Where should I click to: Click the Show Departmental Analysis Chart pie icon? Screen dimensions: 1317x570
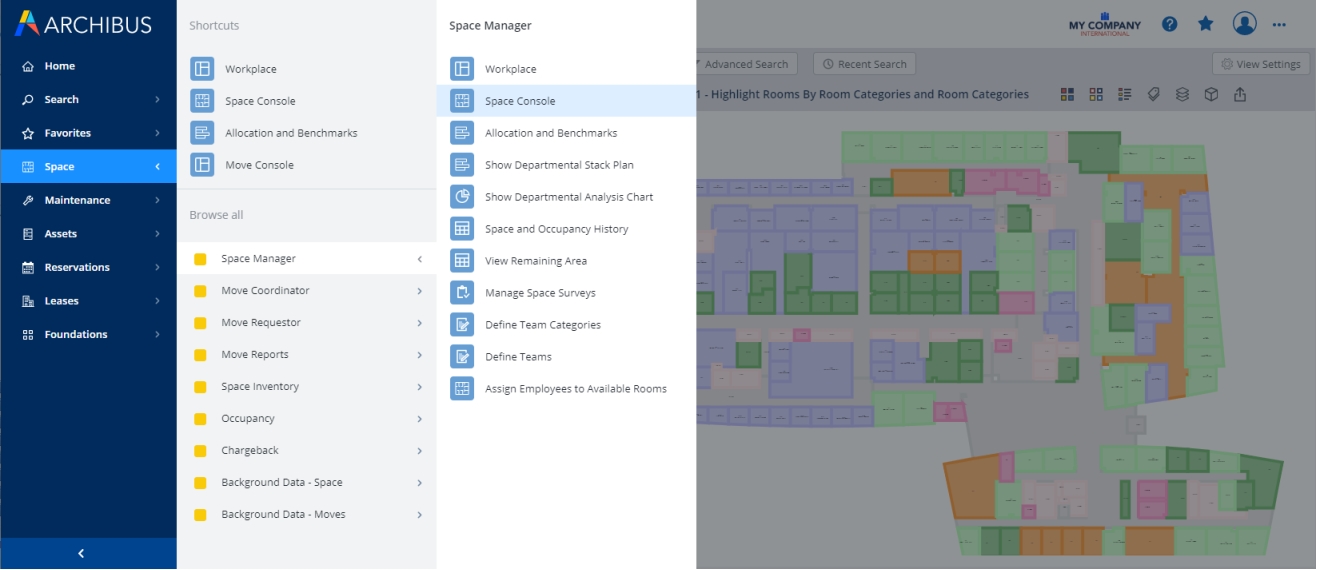462,197
